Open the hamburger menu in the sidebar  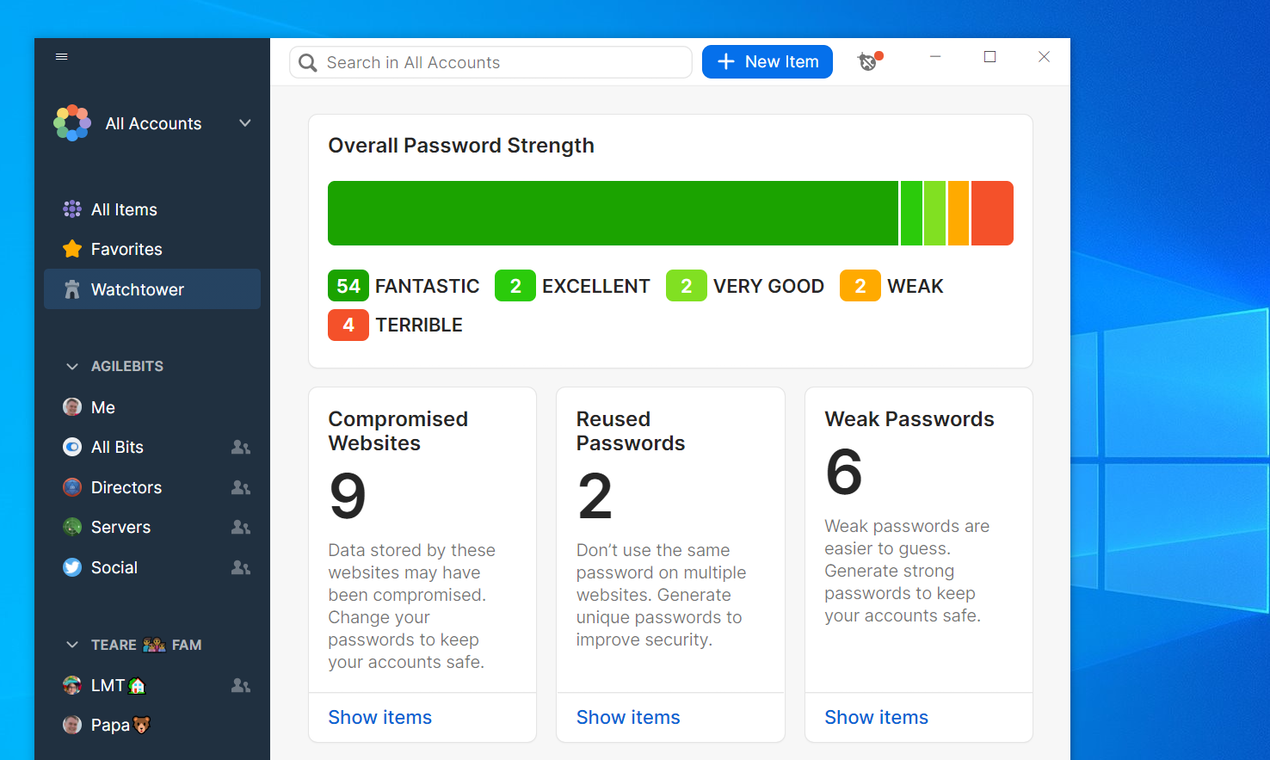62,57
